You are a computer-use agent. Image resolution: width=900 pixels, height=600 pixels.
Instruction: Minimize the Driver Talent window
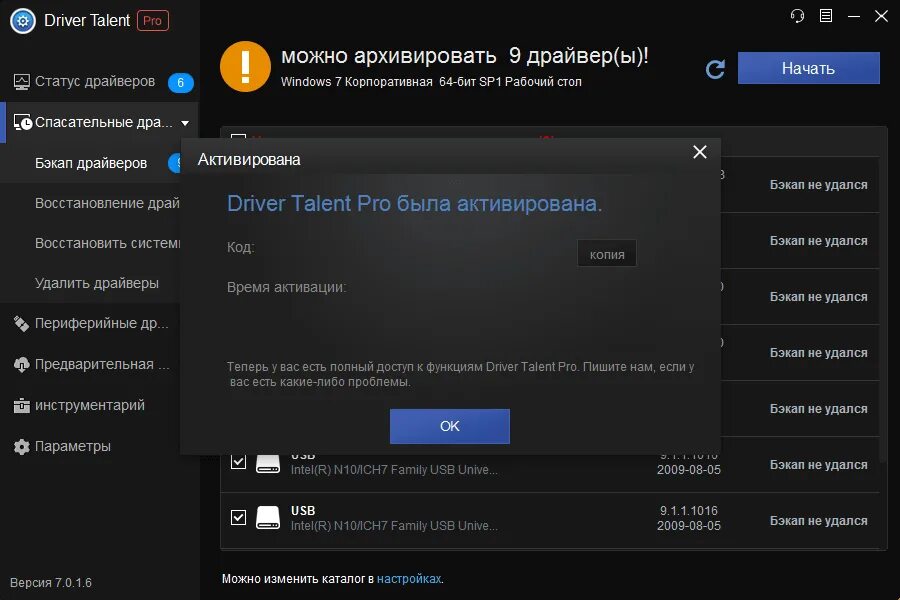tap(854, 16)
